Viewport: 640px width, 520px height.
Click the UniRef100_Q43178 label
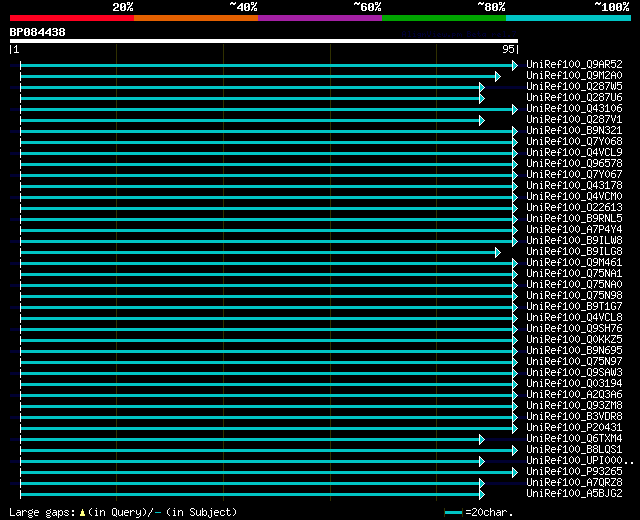[574, 186]
